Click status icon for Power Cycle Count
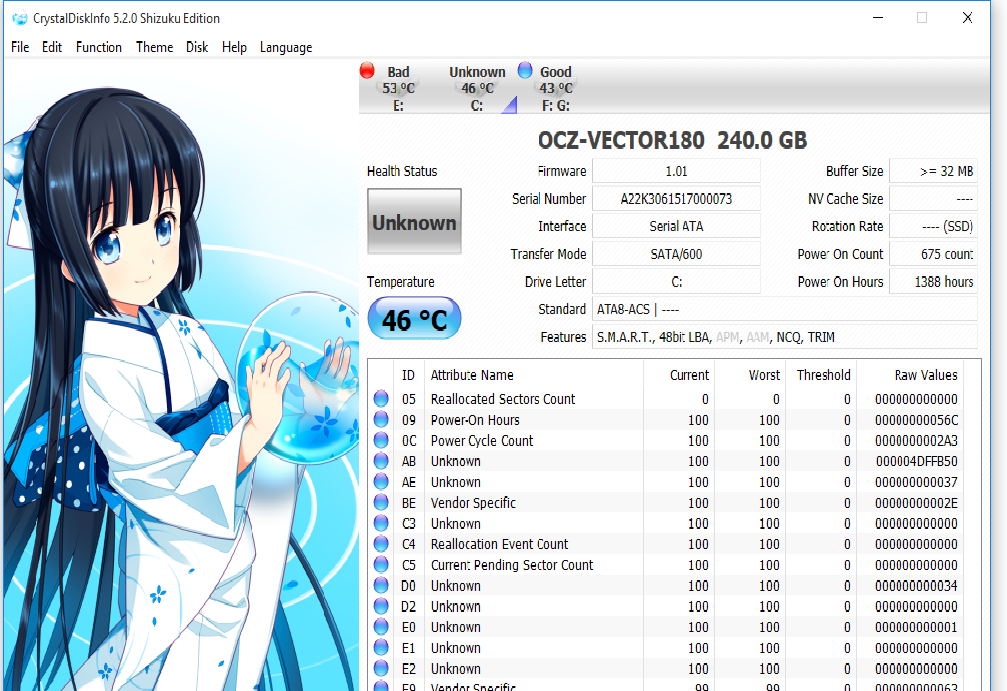 pyautogui.click(x=381, y=441)
